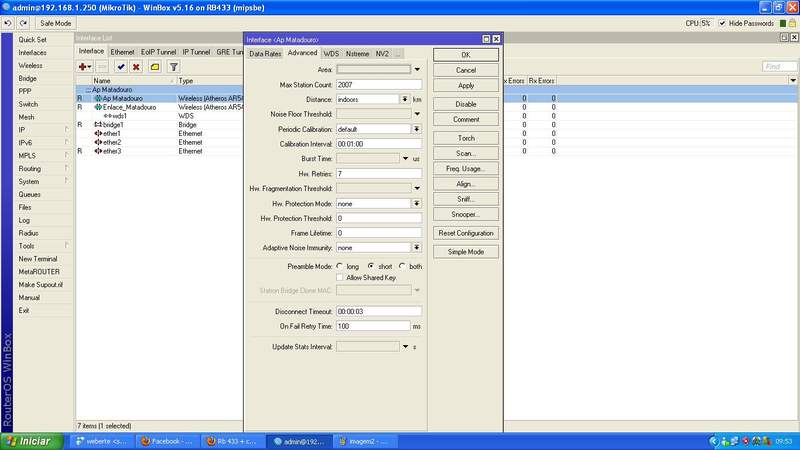Toggle the Safe Mode button

56,23
